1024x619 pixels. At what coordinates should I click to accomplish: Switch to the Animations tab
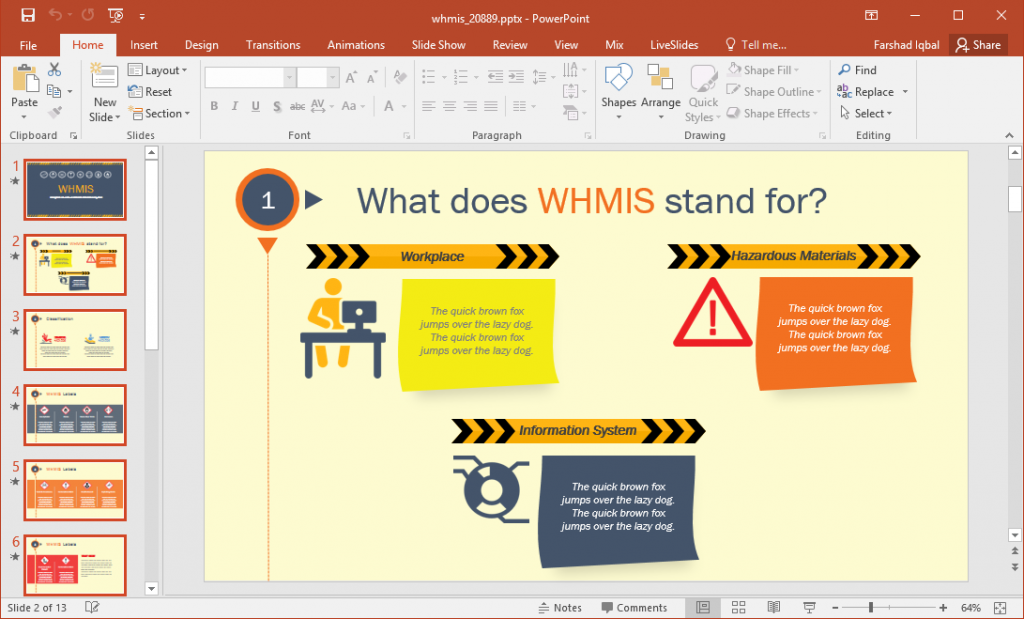(356, 44)
